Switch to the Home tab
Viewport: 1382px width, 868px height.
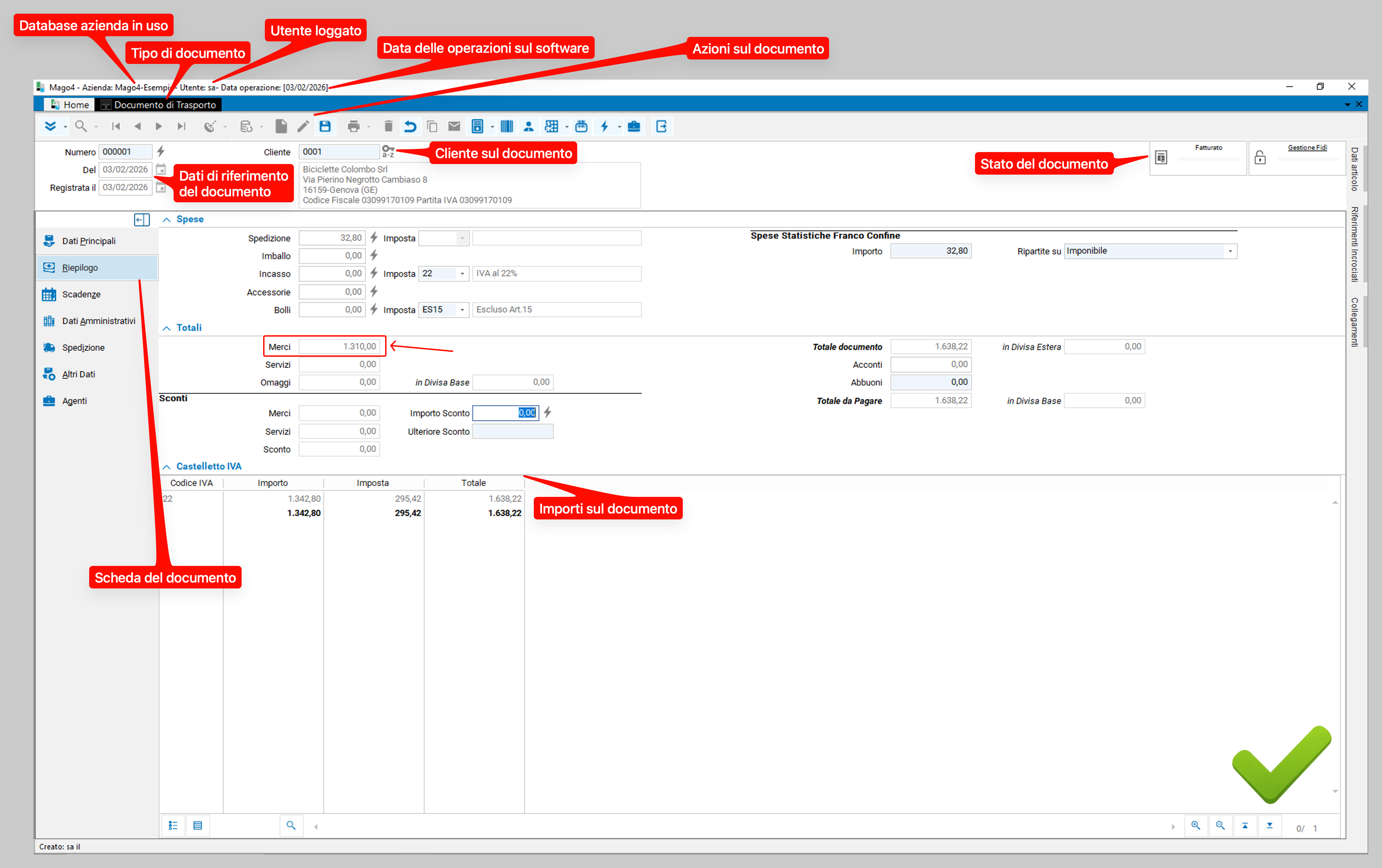[70, 105]
